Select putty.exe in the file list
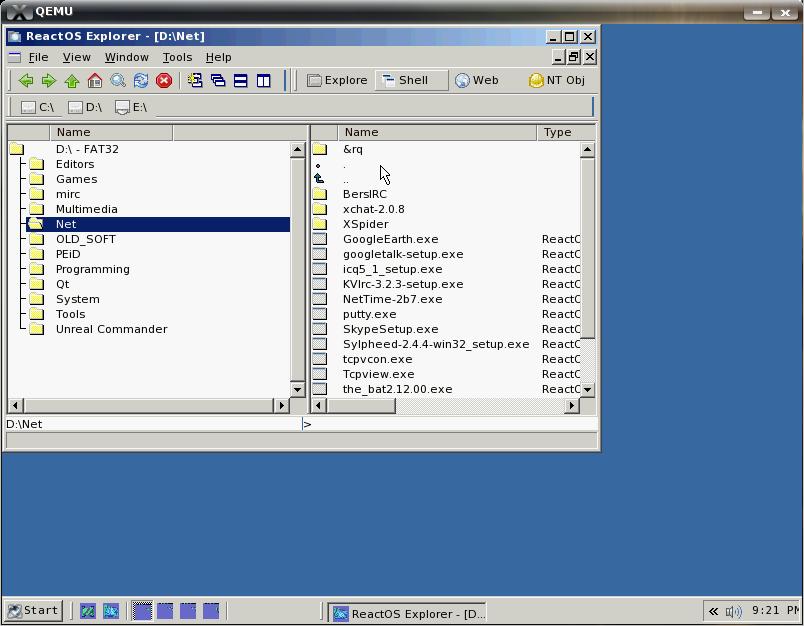 pos(369,314)
